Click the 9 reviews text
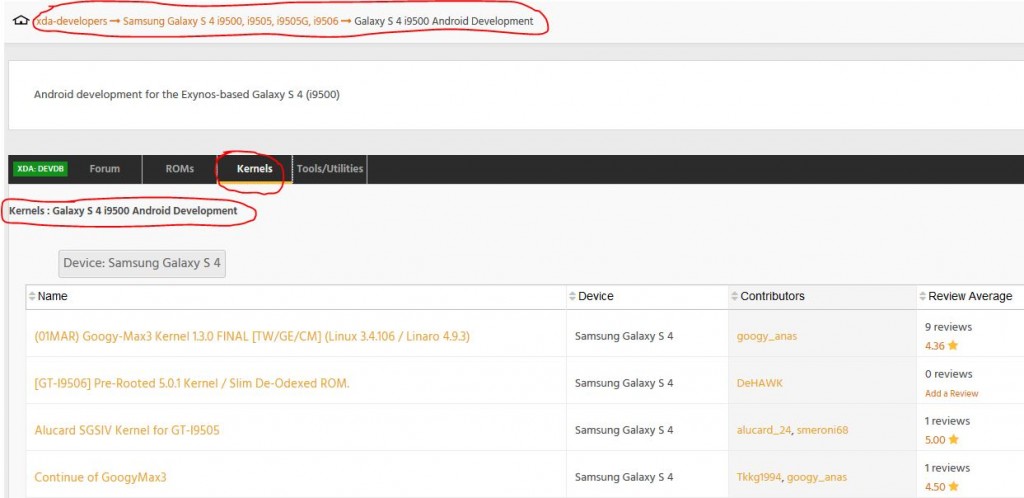This screenshot has height=498, width=1024. click(x=948, y=327)
